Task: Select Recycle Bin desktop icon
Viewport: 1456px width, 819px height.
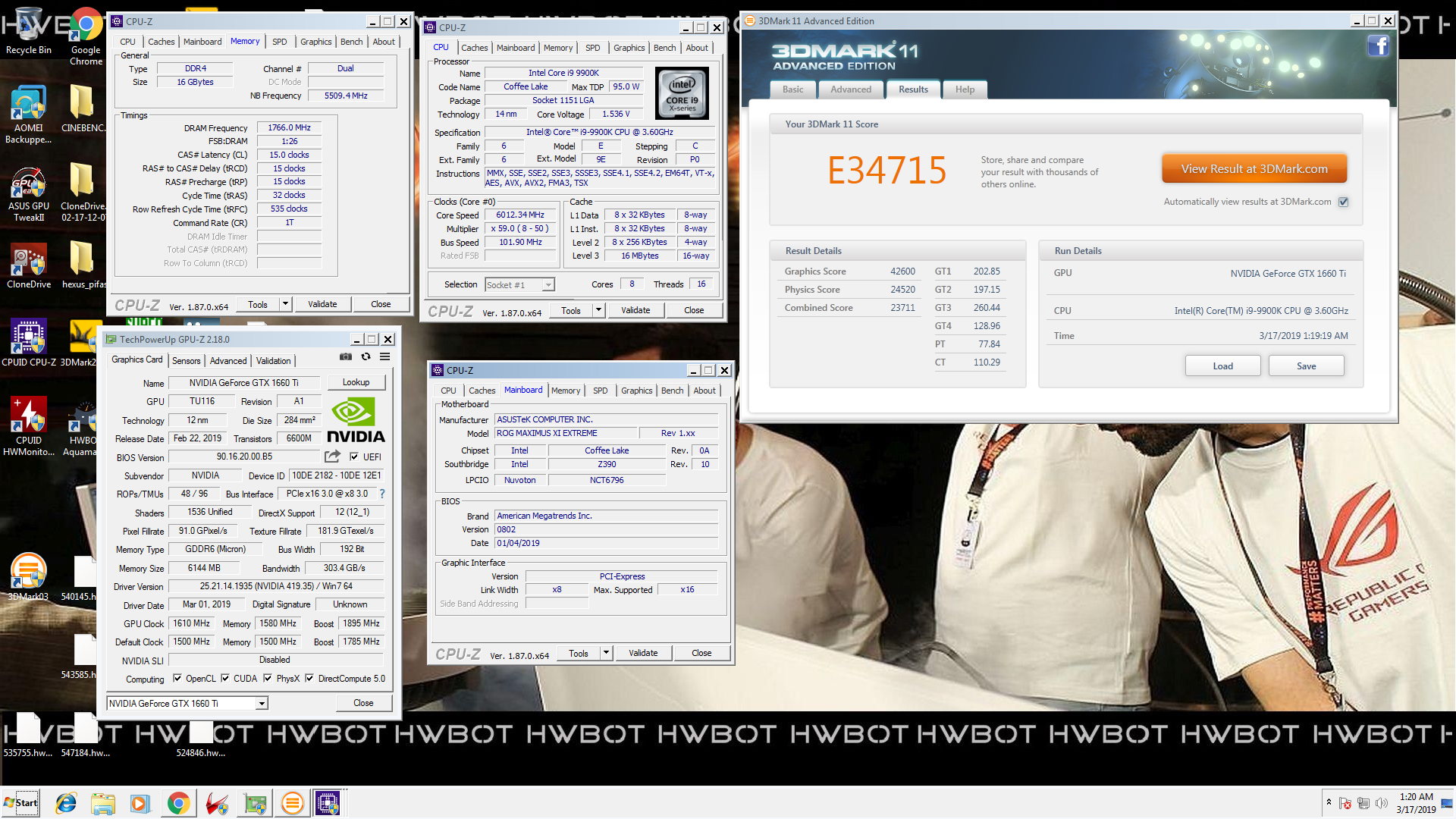Action: (29, 32)
